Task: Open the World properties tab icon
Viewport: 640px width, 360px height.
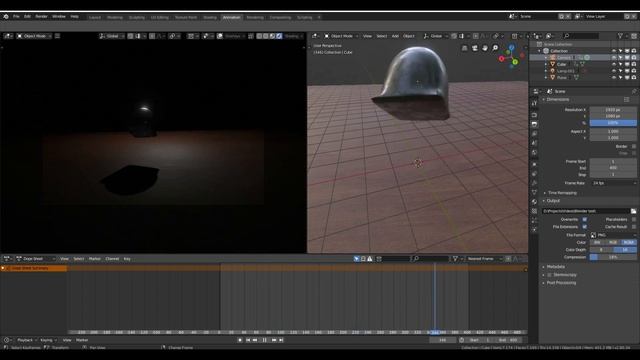Action: click(534, 152)
